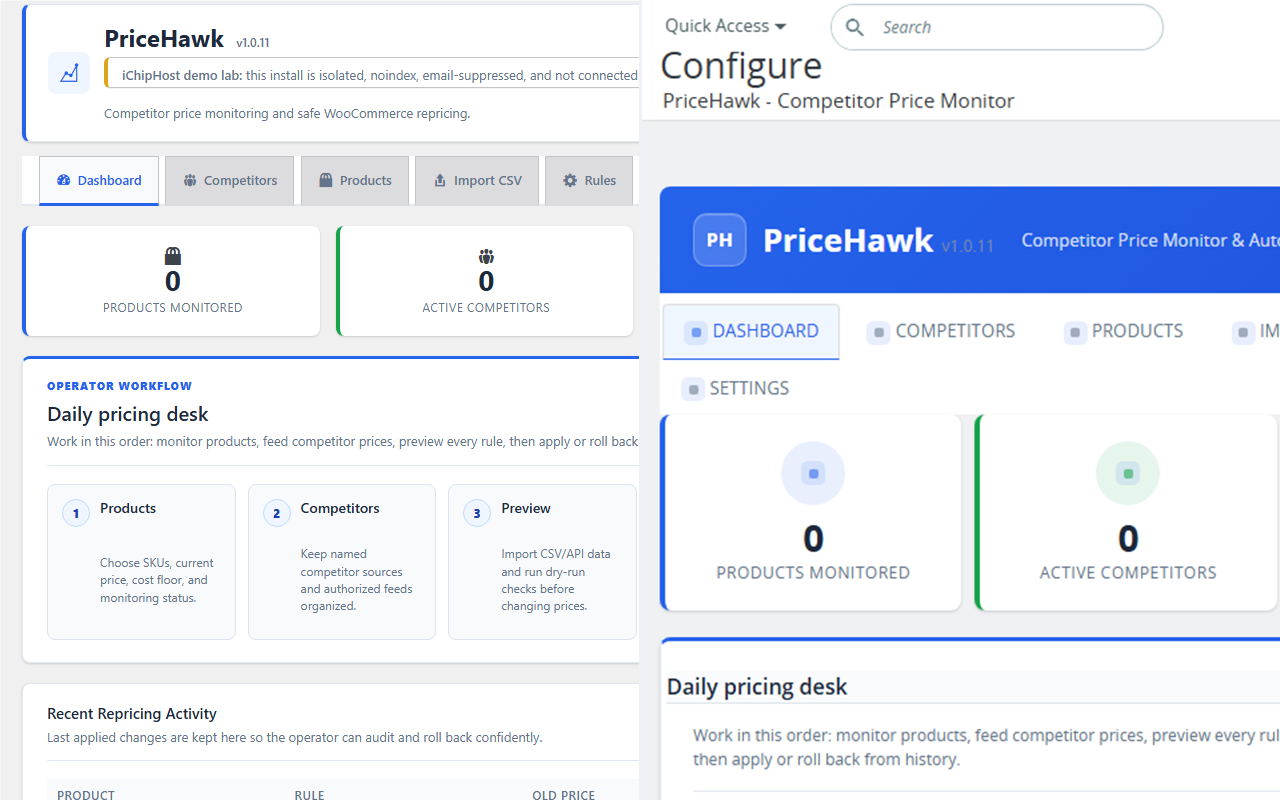Click the Competitors people icon in left tab
Image resolution: width=1280 pixels, height=800 pixels.
tap(190, 181)
